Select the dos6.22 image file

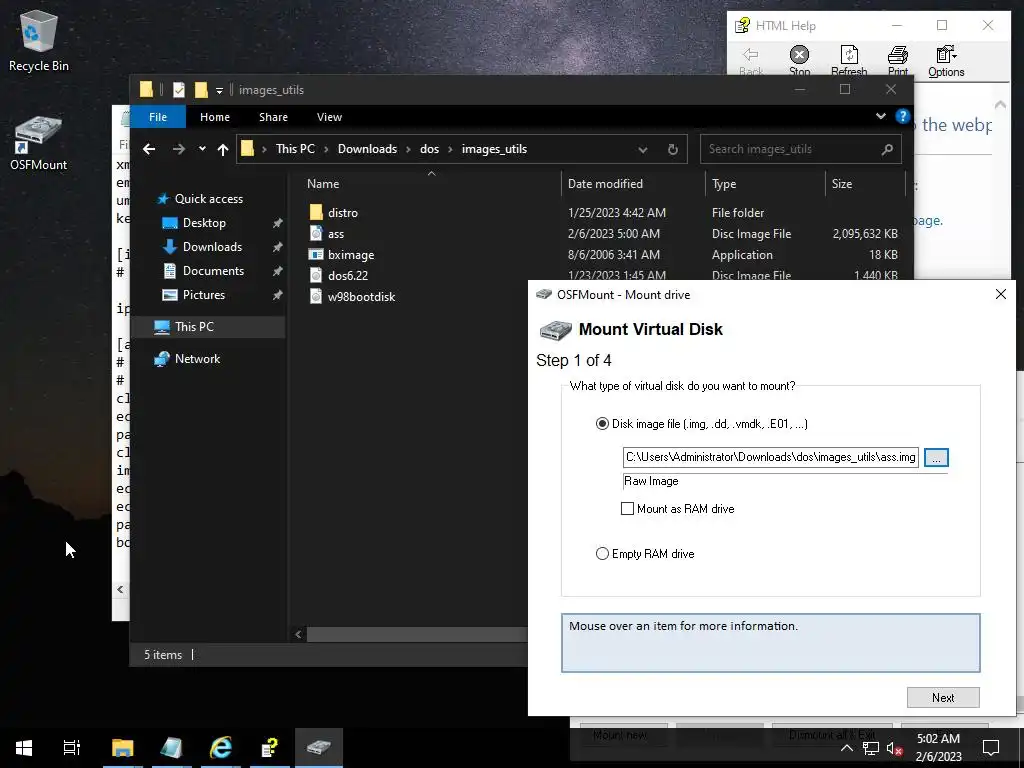click(x=347, y=275)
